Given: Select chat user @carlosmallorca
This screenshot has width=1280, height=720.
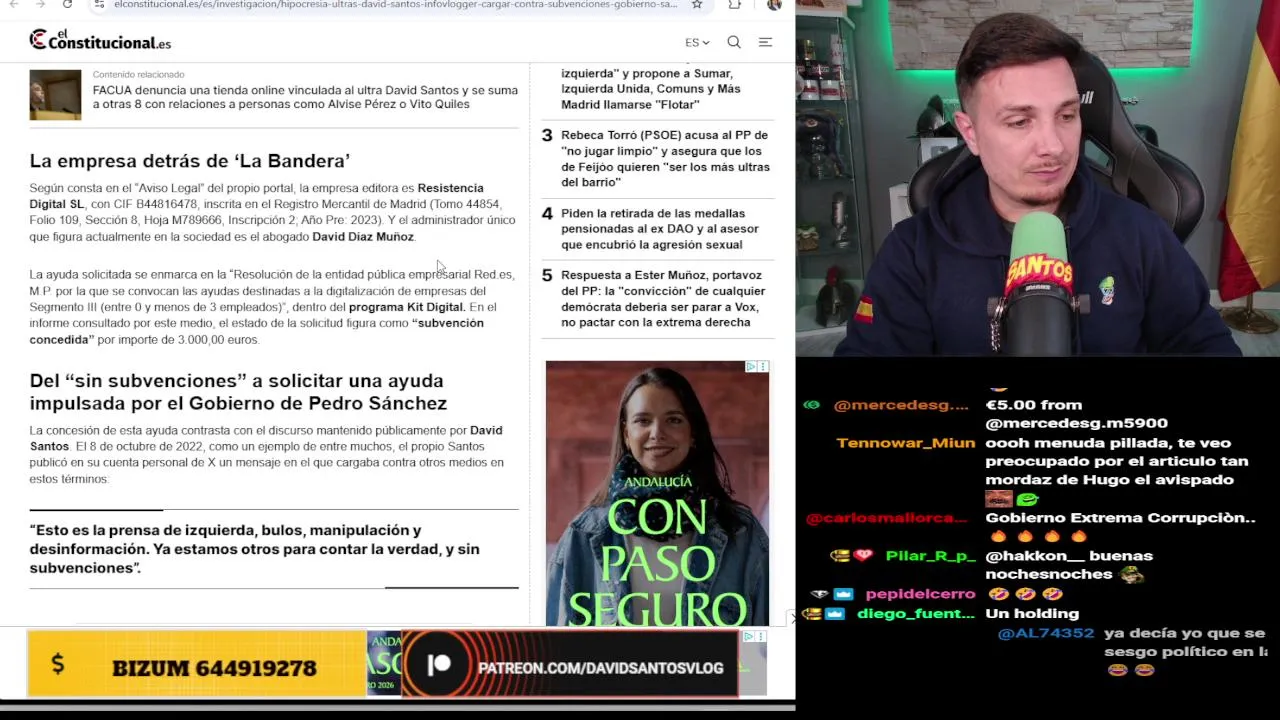Looking at the screenshot, I should (x=886, y=518).
